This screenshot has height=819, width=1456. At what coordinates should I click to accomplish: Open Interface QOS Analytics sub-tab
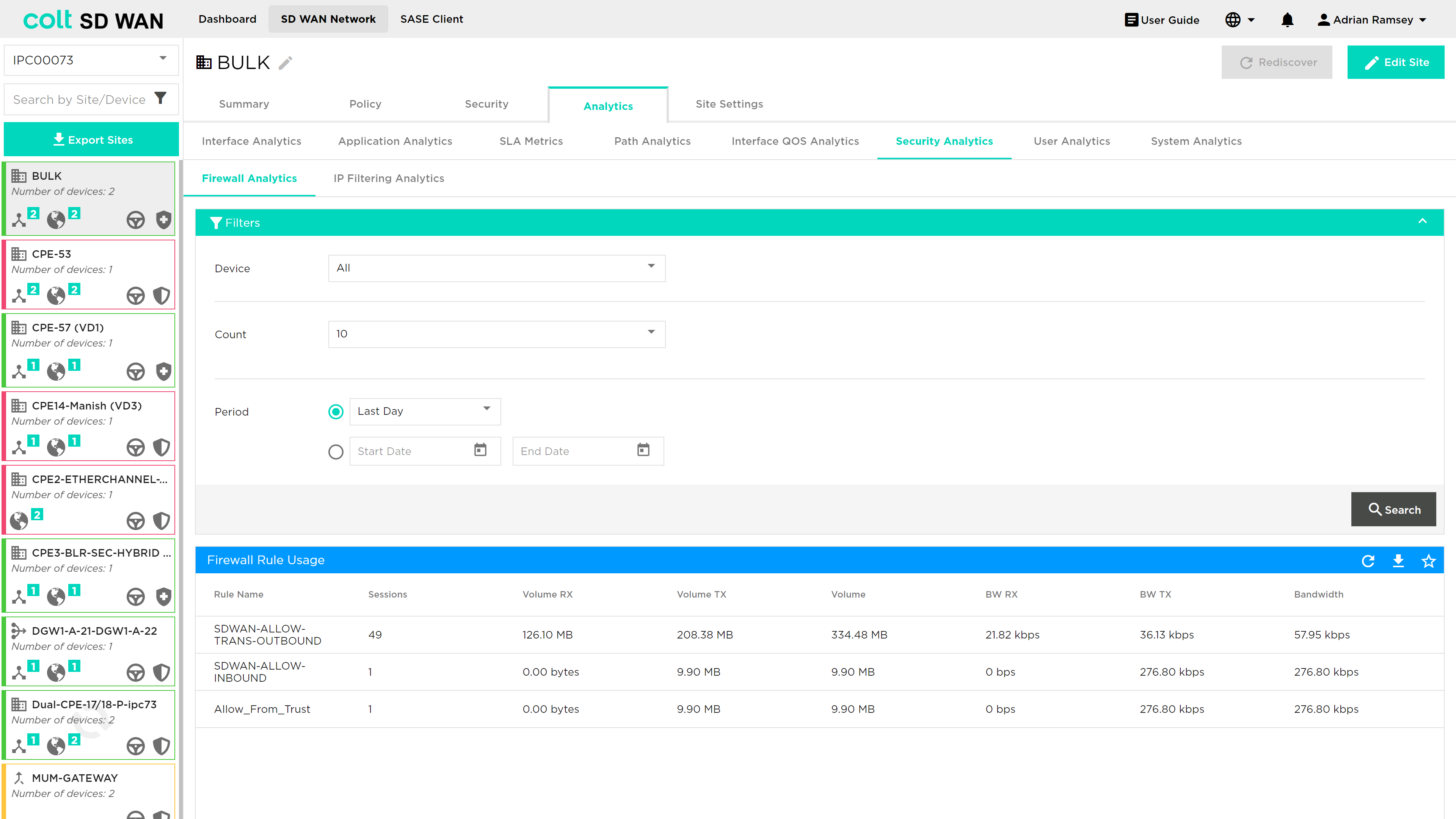tap(795, 141)
